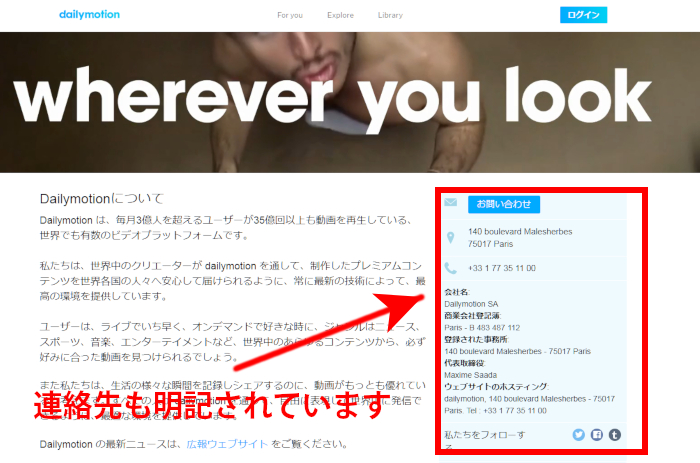This screenshot has height=463, width=700.
Task: Click the 登録された事務所 label
Action: pyautogui.click(x=476, y=339)
